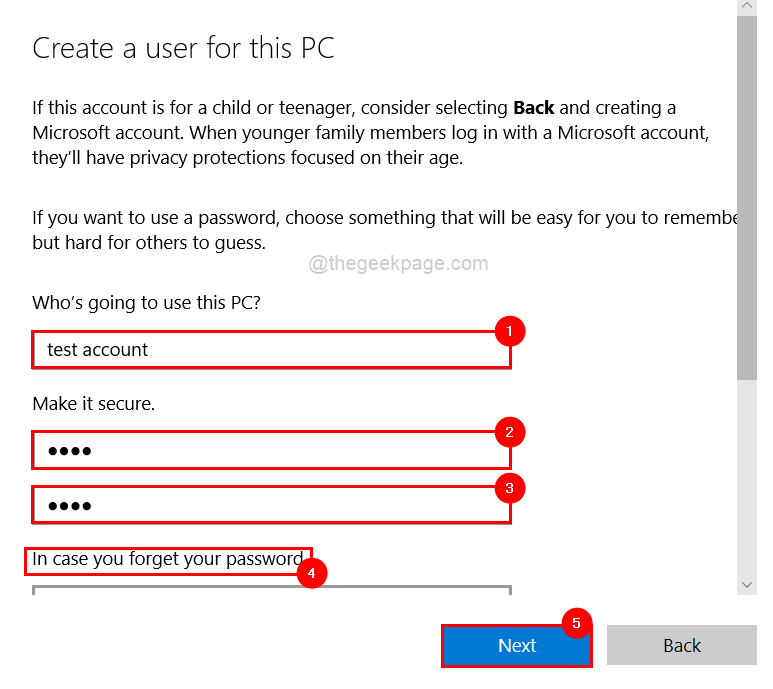Click the gray Back button
The image size is (773, 689).
point(682,646)
